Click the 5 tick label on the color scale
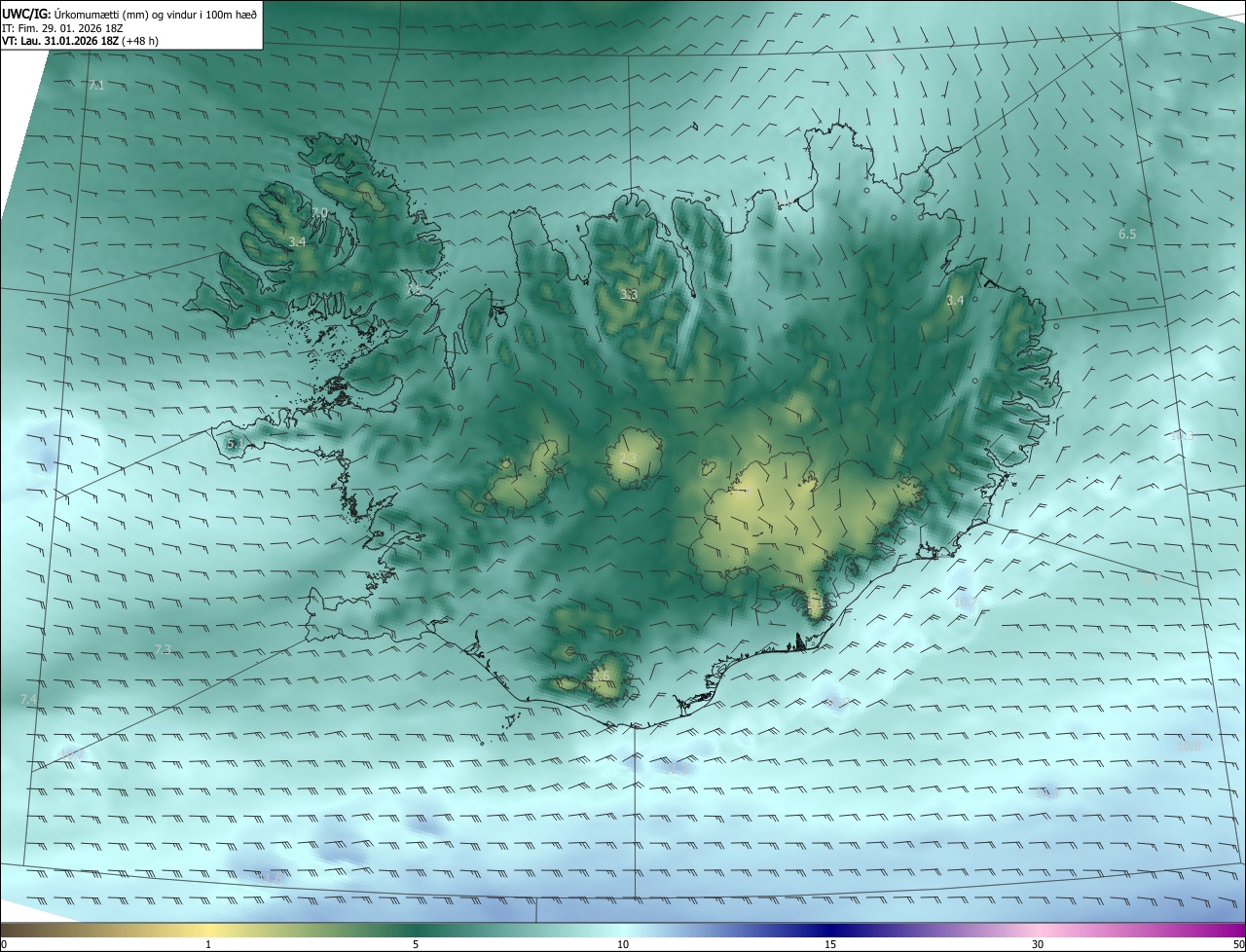 tap(416, 944)
